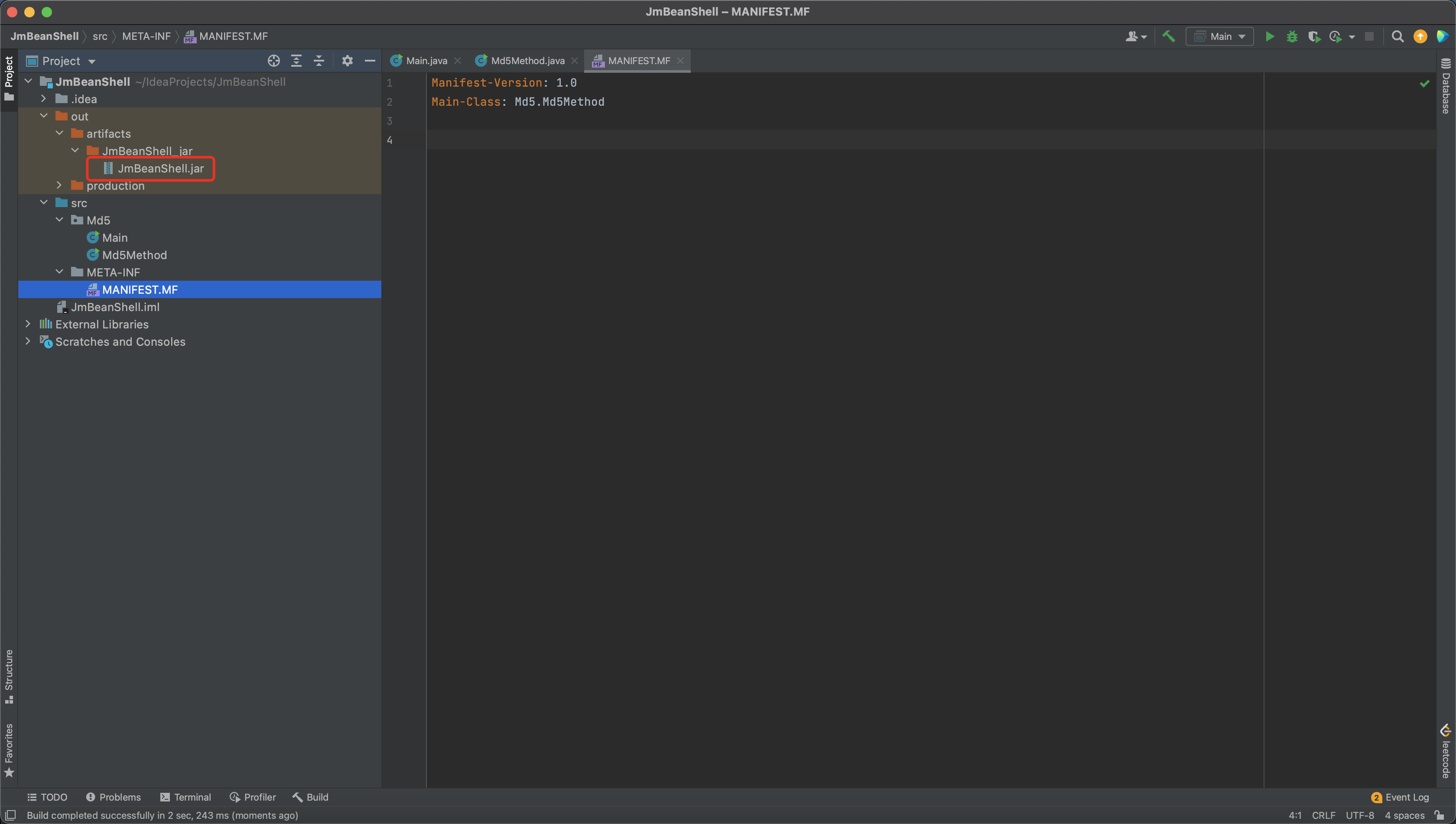Click META-INF in the breadcrumb bar
The width and height of the screenshot is (1456, 824).
(x=146, y=36)
